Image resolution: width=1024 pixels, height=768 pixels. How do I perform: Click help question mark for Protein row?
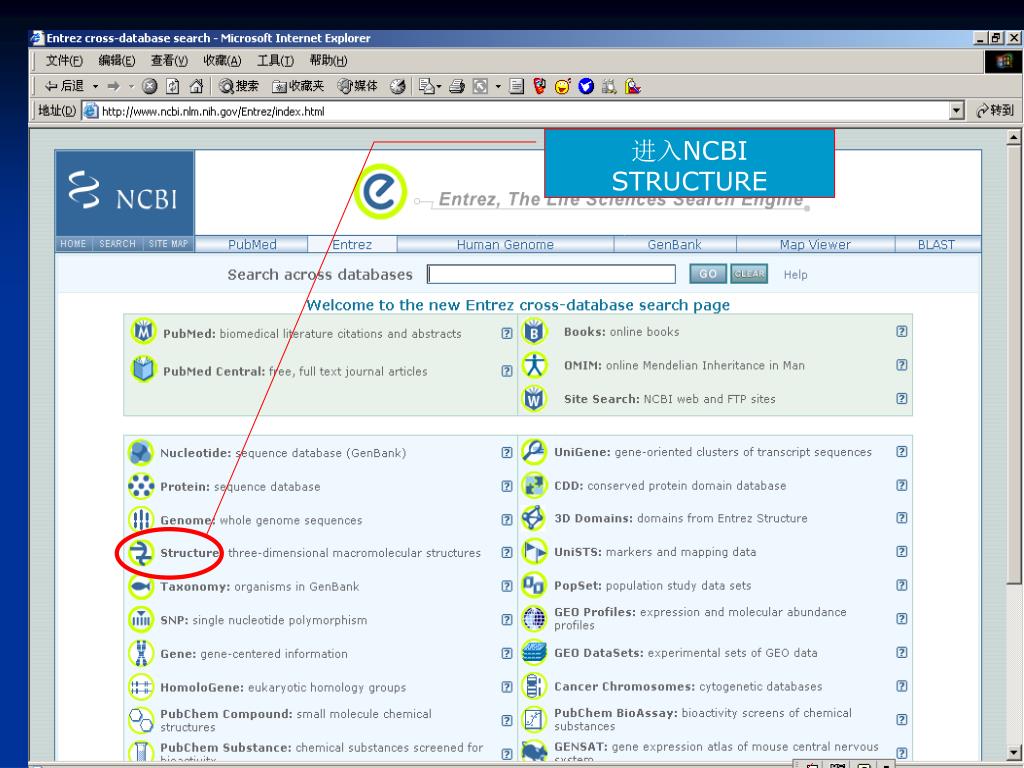pyautogui.click(x=507, y=486)
